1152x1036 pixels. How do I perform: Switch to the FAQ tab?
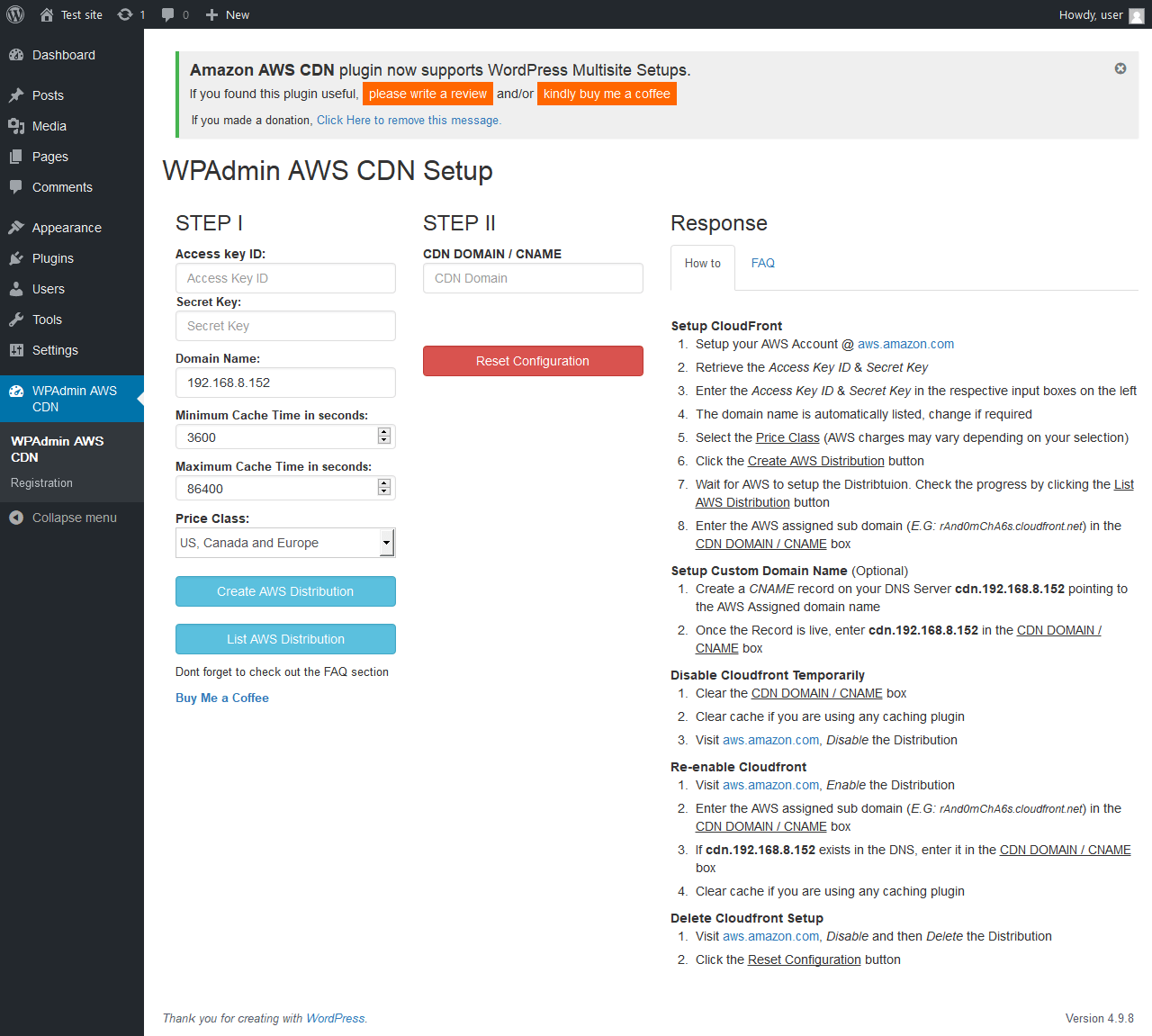(x=763, y=264)
